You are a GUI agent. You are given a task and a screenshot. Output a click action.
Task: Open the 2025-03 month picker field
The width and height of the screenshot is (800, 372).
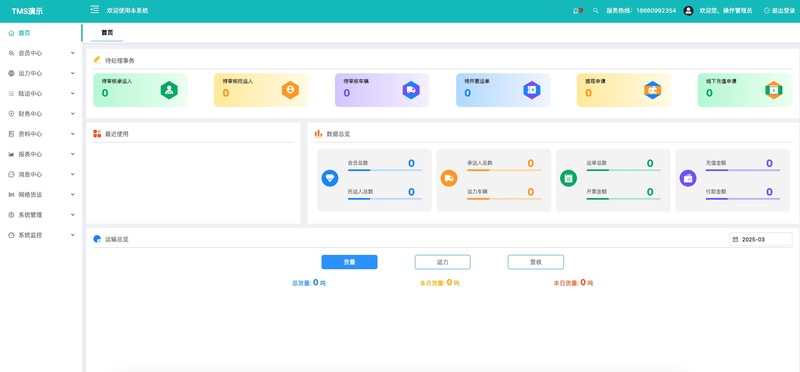[760, 239]
